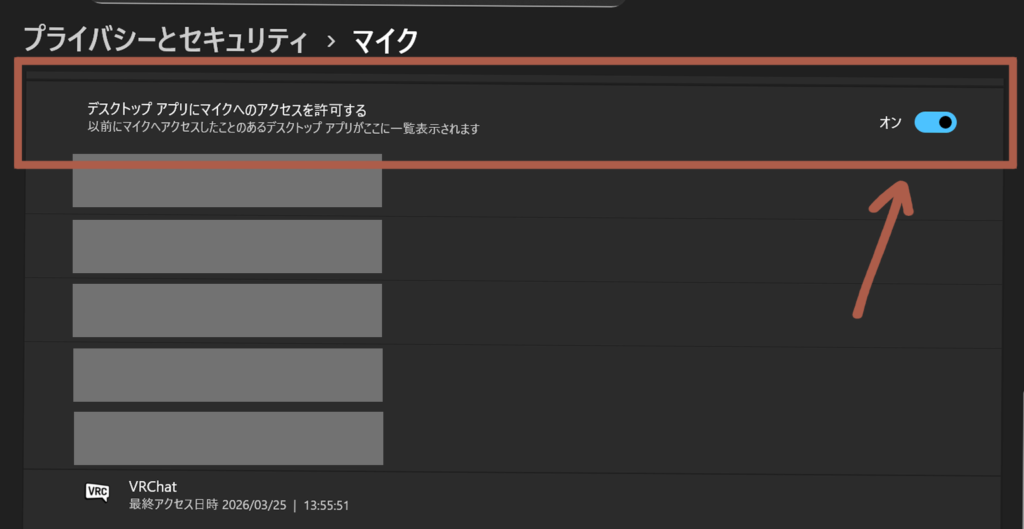Screen dimensions: 1024x529
Task: Click the breadcrumb chevron separator
Action: [x=330, y=41]
